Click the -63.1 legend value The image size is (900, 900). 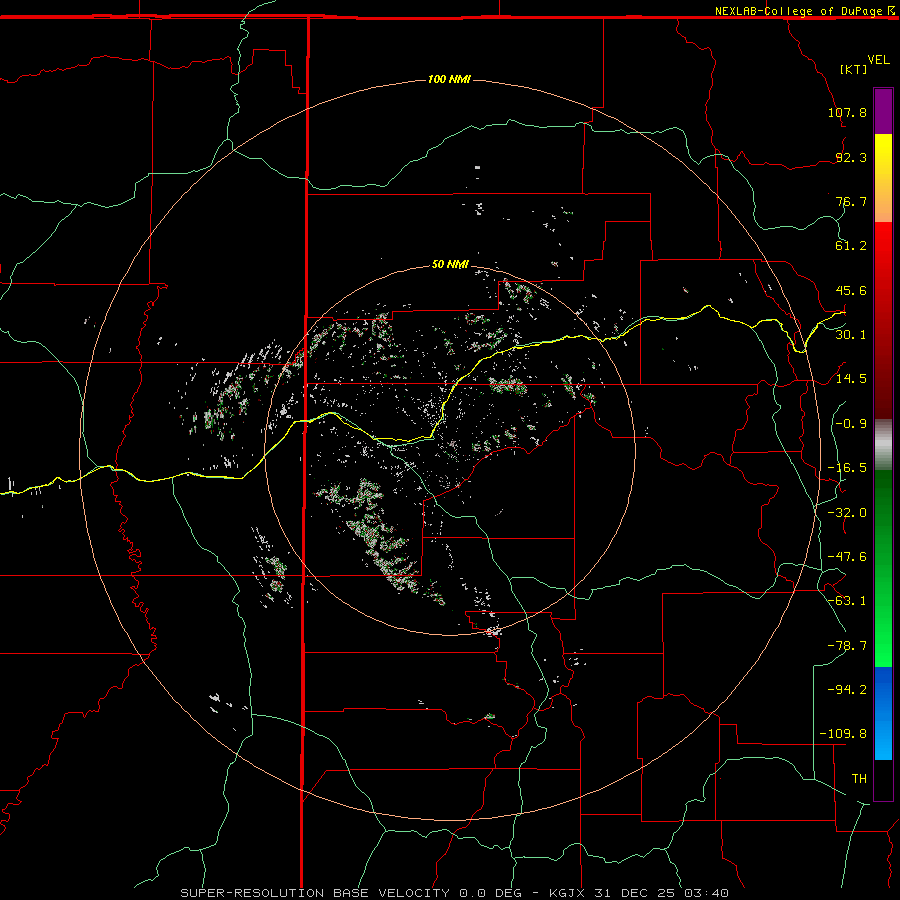pos(847,601)
